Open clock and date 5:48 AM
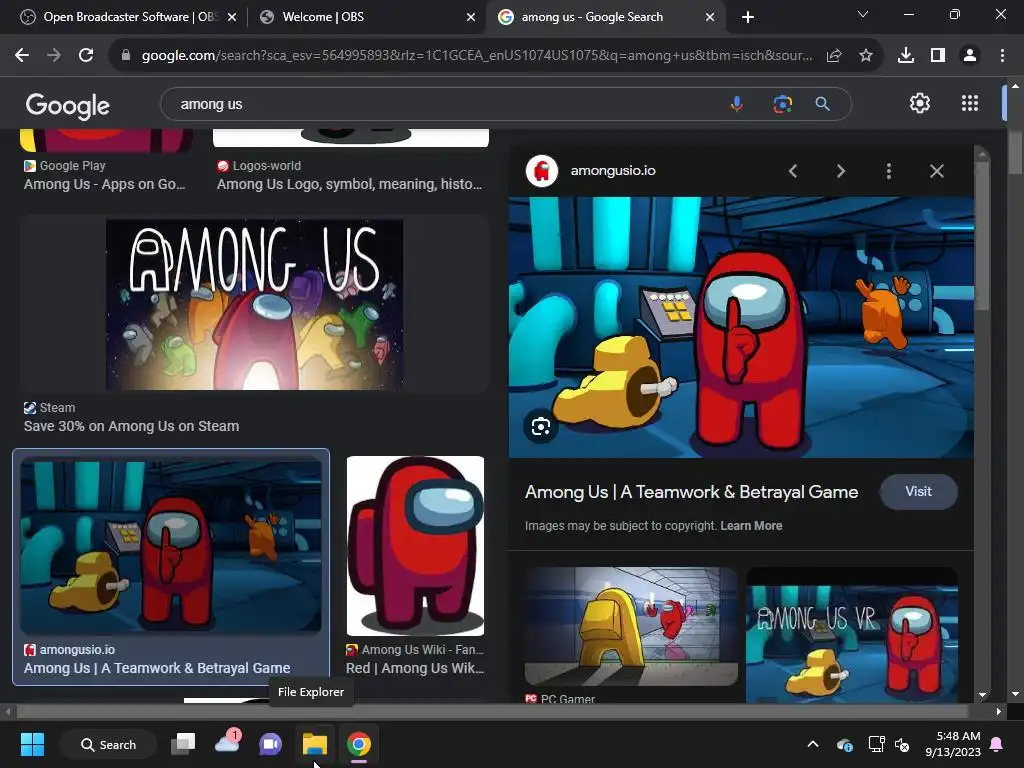This screenshot has width=1024, height=768. tap(953, 744)
